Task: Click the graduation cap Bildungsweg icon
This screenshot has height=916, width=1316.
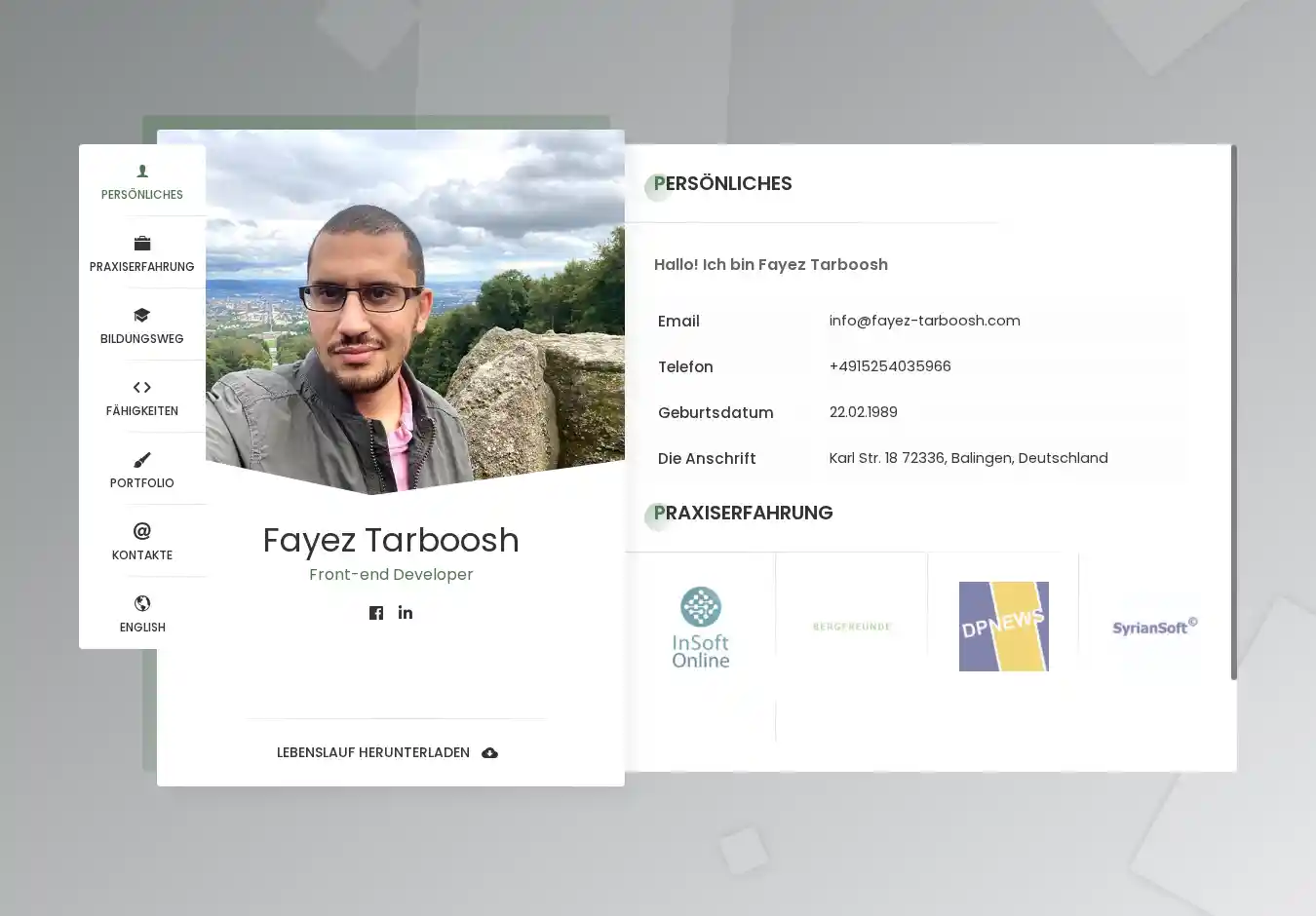Action: (x=142, y=316)
